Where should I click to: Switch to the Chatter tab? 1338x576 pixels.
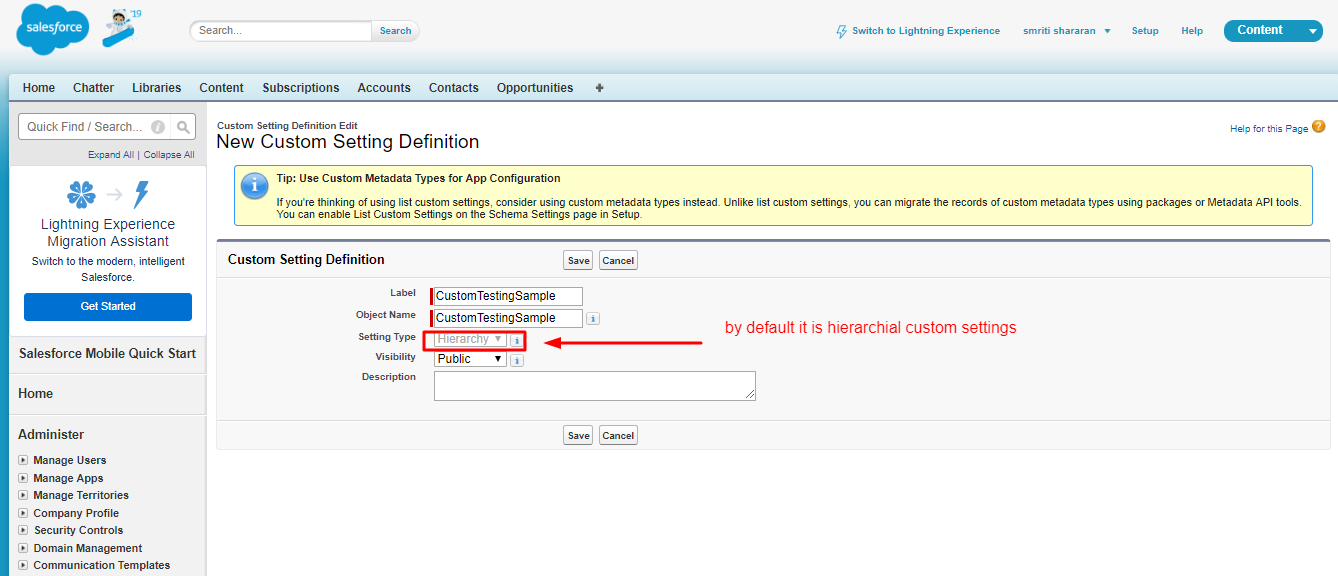point(93,88)
